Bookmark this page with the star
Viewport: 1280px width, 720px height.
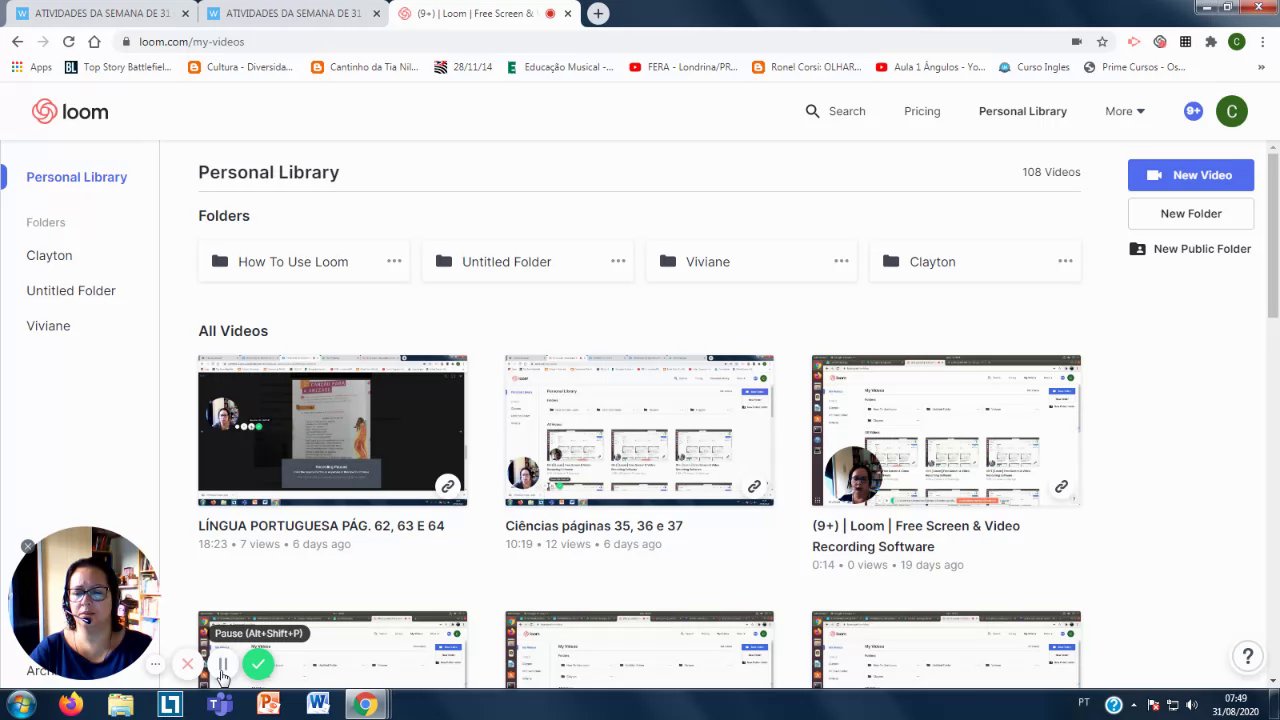1102,42
